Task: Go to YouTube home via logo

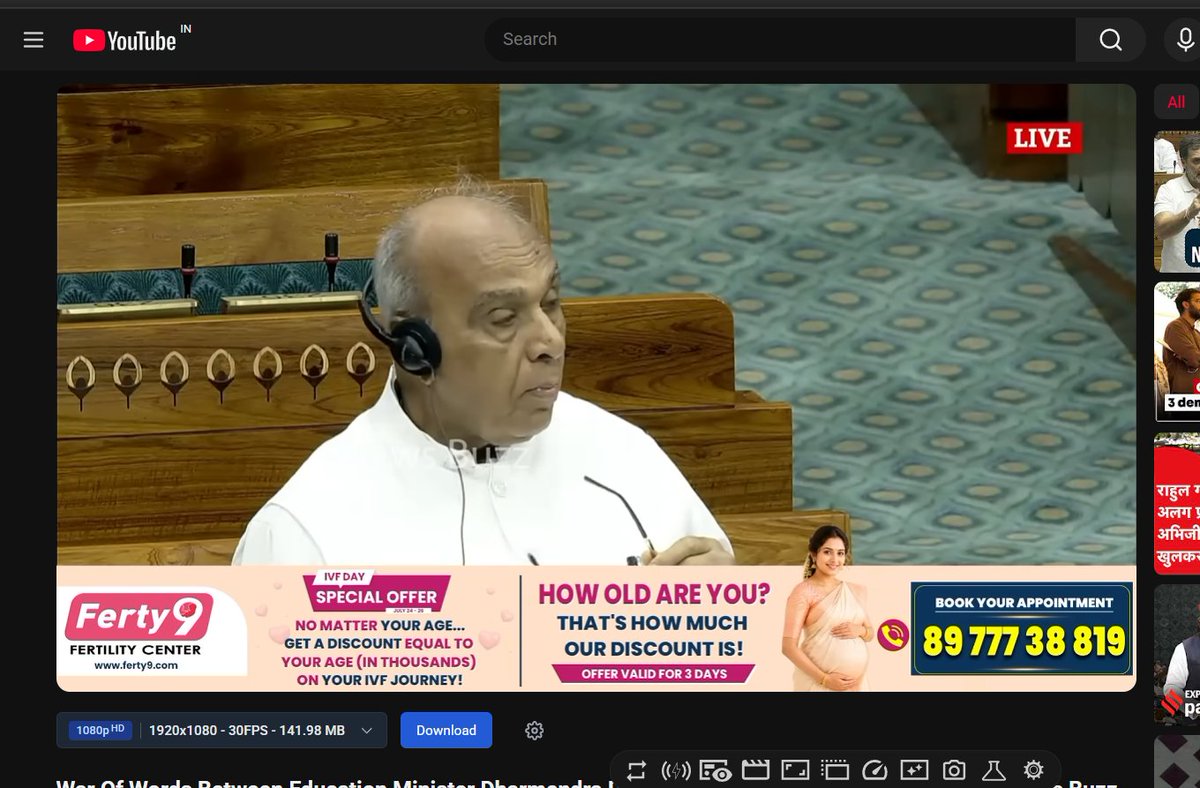Action: (125, 40)
